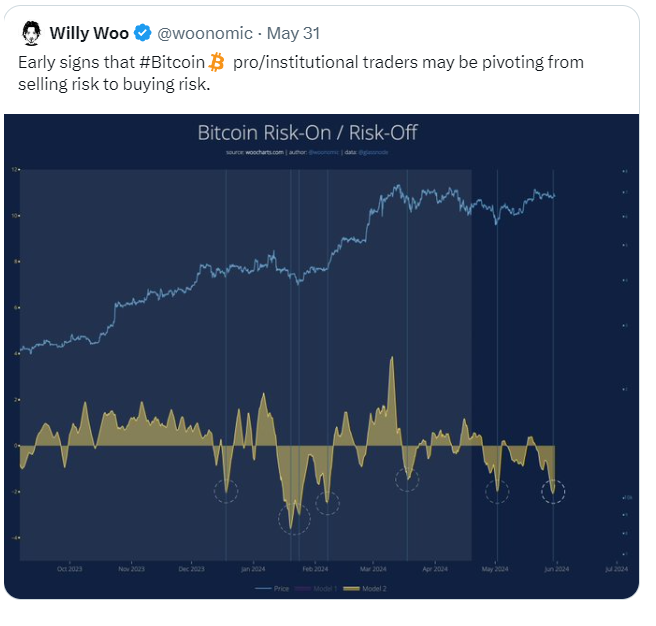This screenshot has height=626, width=656.
Task: Click the Oct 2023 x-axis label
Action: pos(69,569)
